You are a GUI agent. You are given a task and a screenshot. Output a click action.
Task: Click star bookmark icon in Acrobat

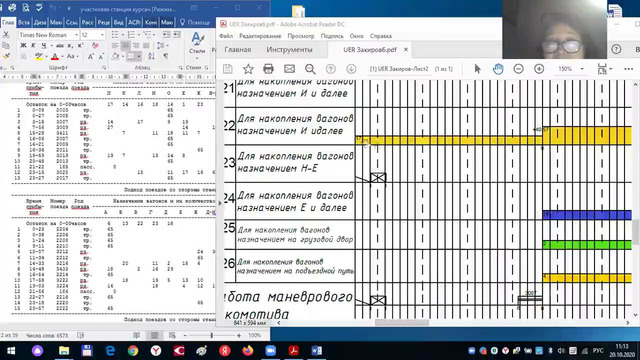pyautogui.click(x=248, y=69)
